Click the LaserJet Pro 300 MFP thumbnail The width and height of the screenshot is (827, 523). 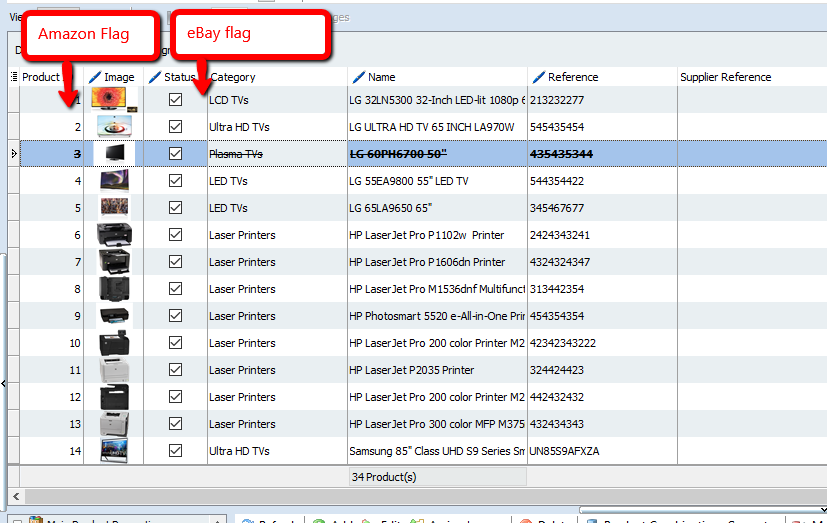114,424
